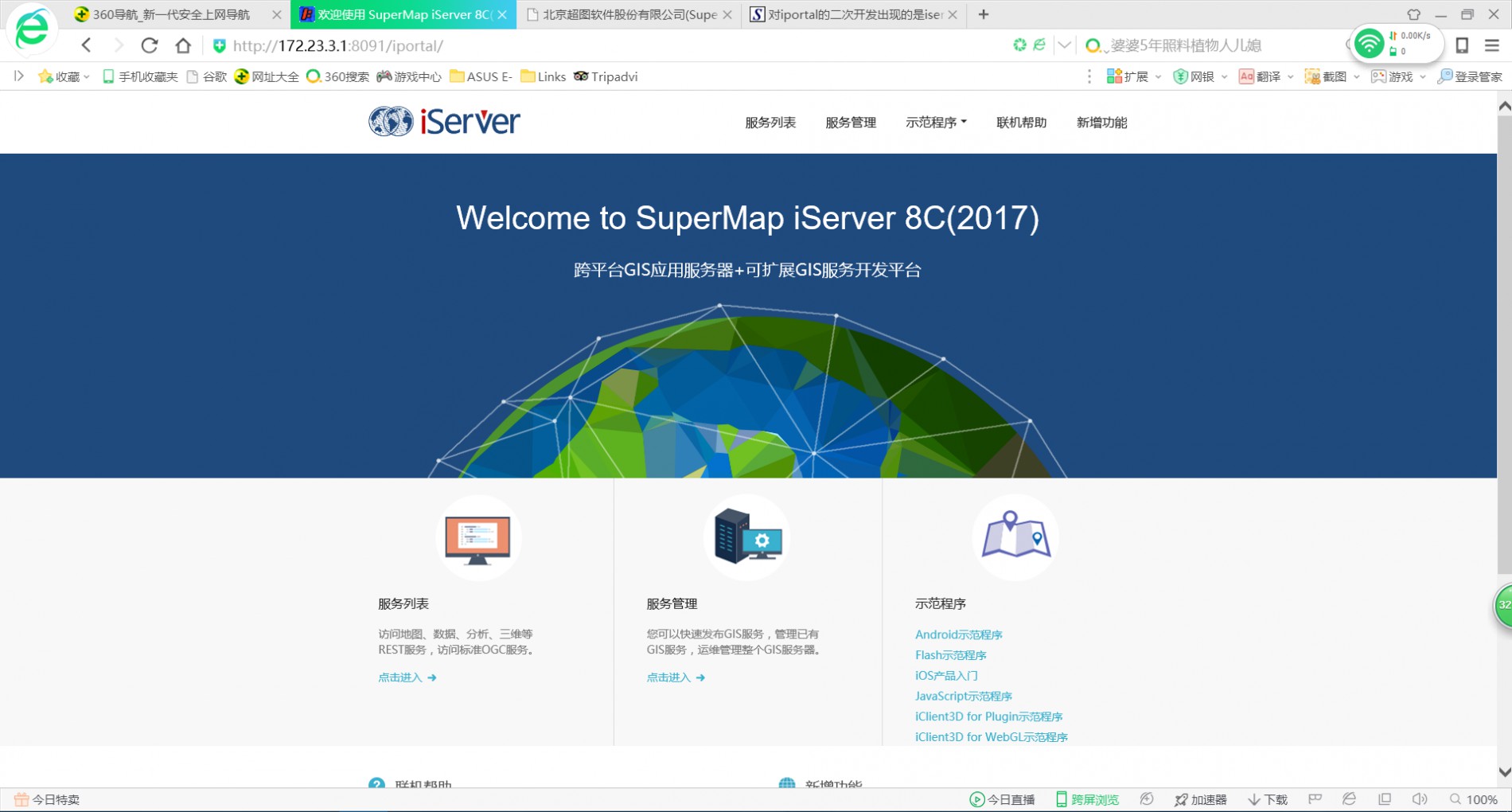Click 登录管家 login manager

pos(1470,76)
